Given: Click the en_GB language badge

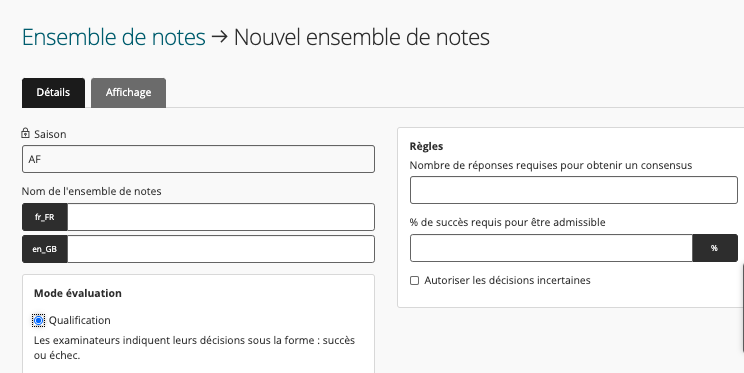Looking at the screenshot, I should coord(45,249).
